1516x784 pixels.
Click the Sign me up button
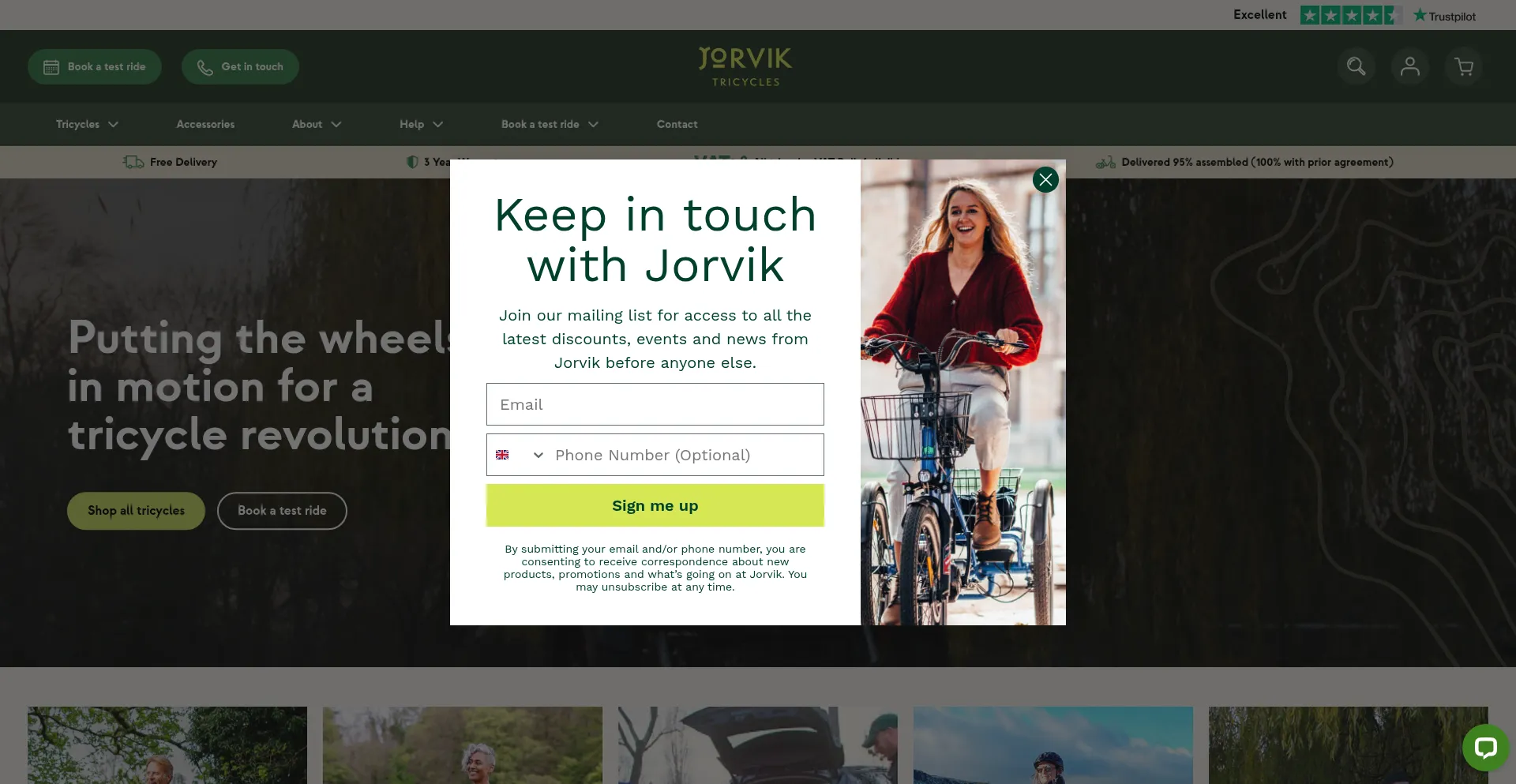click(655, 505)
